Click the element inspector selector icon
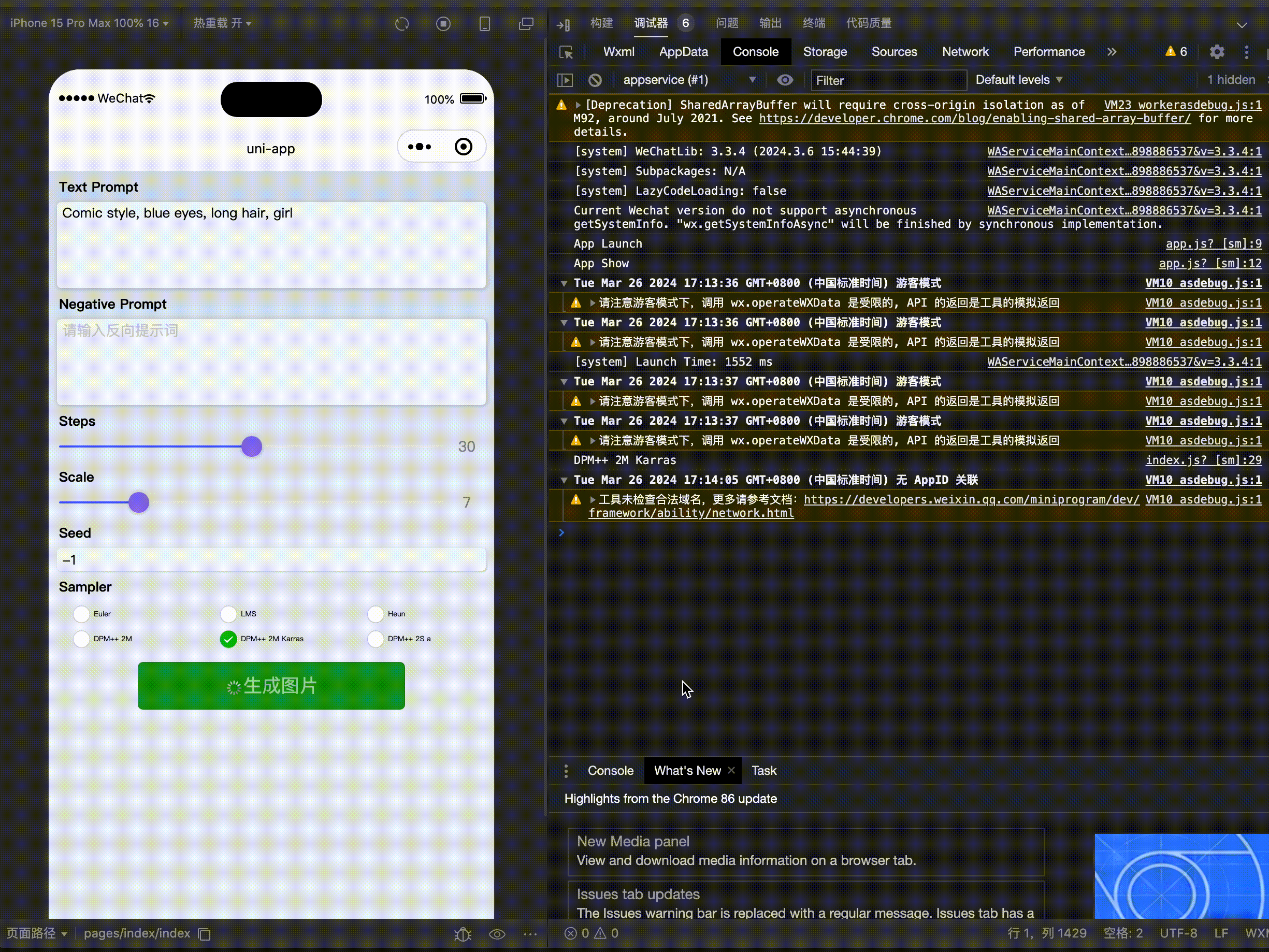Screen dimensions: 1269x952 [x=566, y=52]
